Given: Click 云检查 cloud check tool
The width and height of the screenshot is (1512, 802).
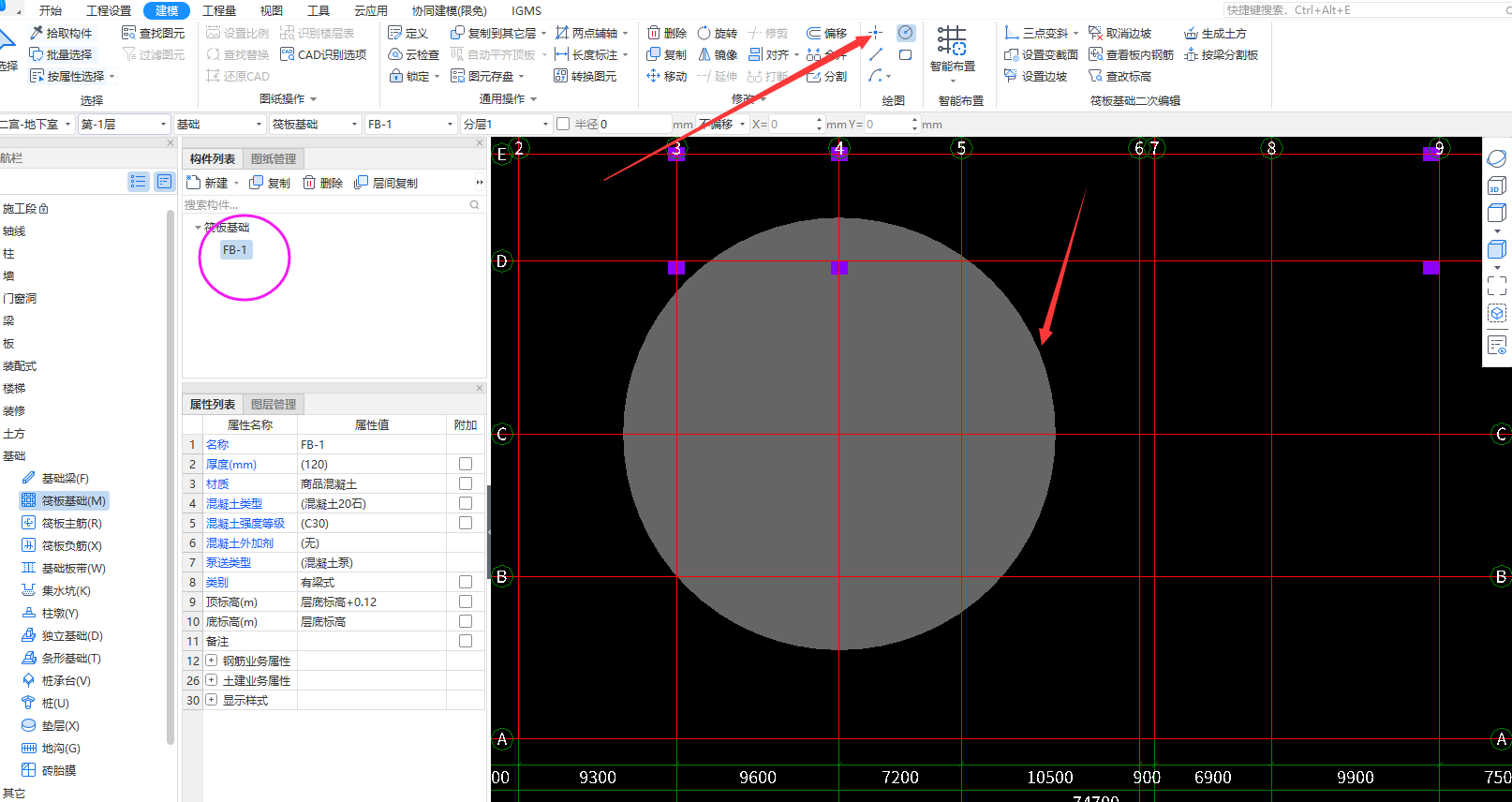Looking at the screenshot, I should [414, 54].
